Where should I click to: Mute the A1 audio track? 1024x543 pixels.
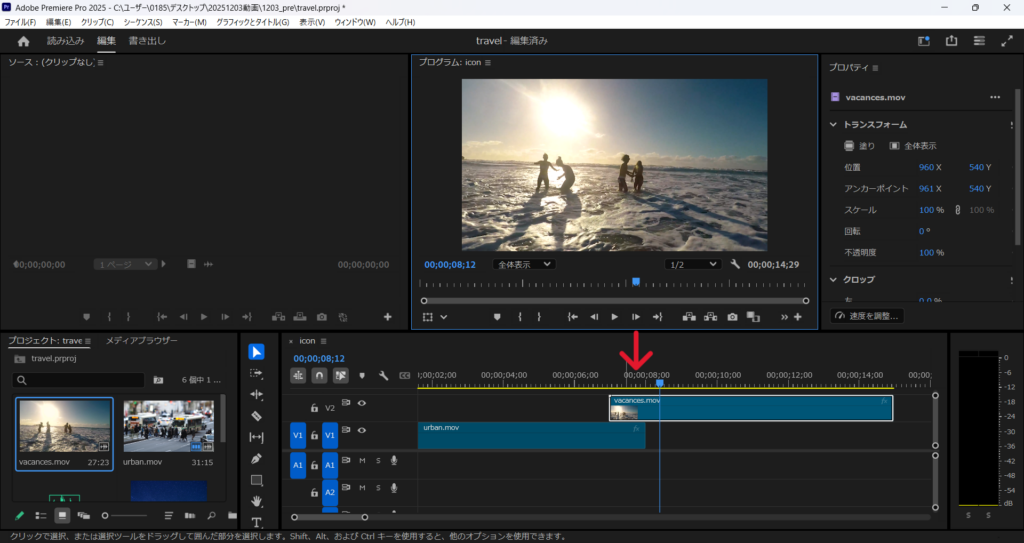click(x=362, y=461)
